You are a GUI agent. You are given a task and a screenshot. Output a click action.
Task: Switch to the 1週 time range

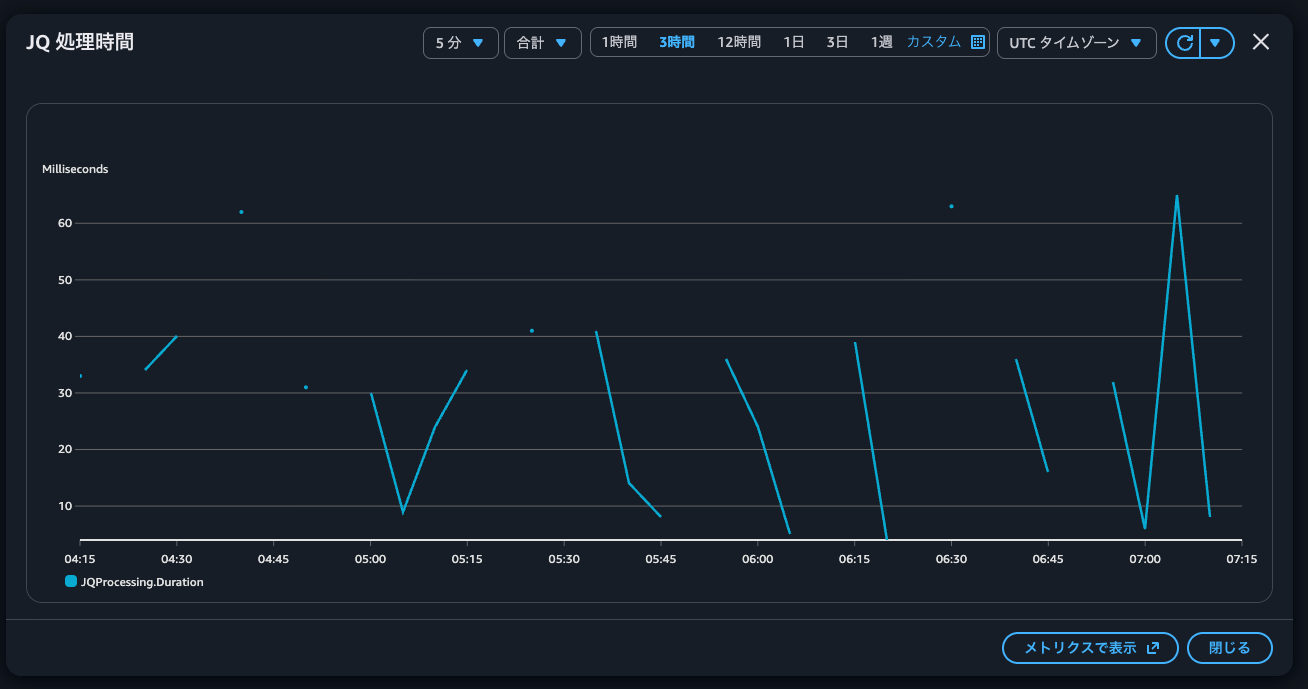coord(881,42)
